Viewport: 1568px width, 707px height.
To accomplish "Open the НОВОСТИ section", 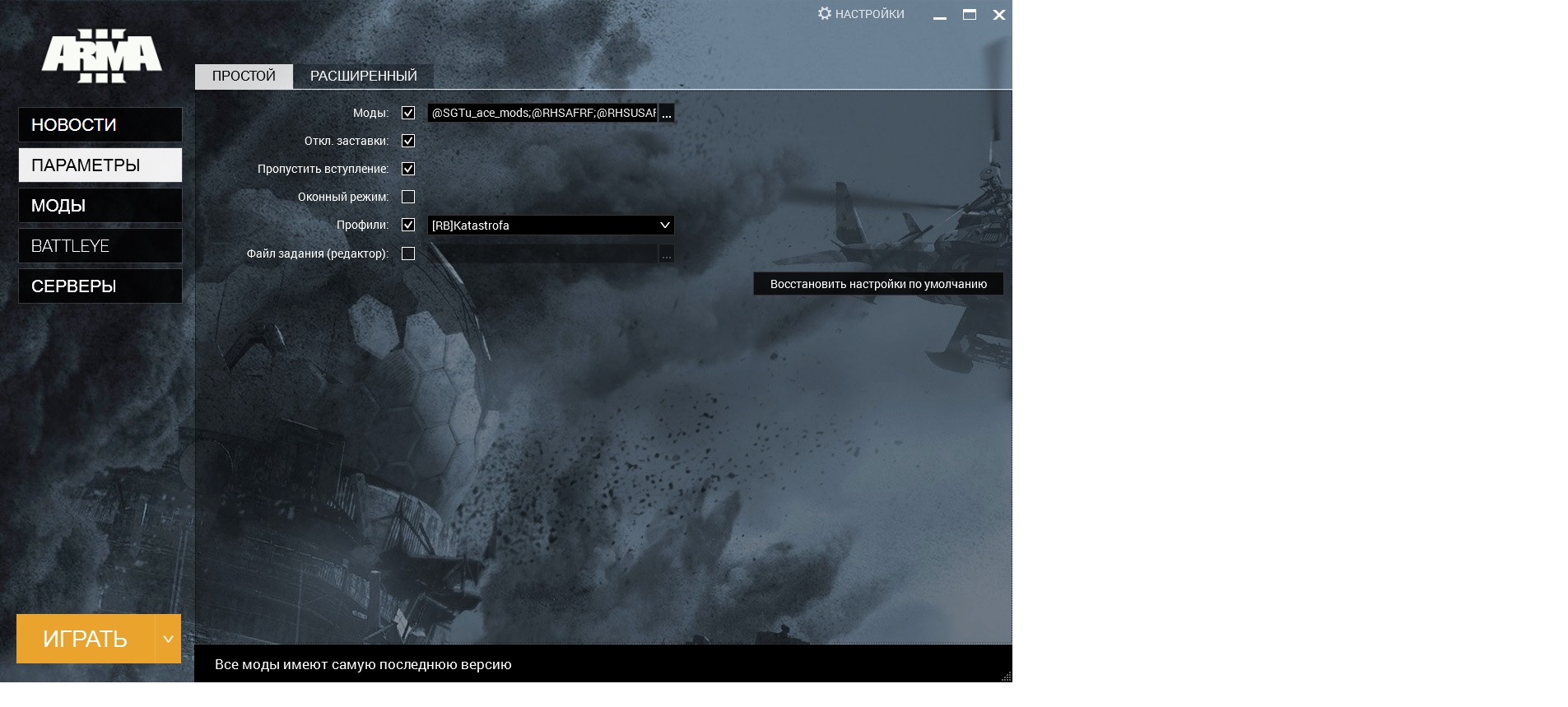I will pyautogui.click(x=100, y=125).
